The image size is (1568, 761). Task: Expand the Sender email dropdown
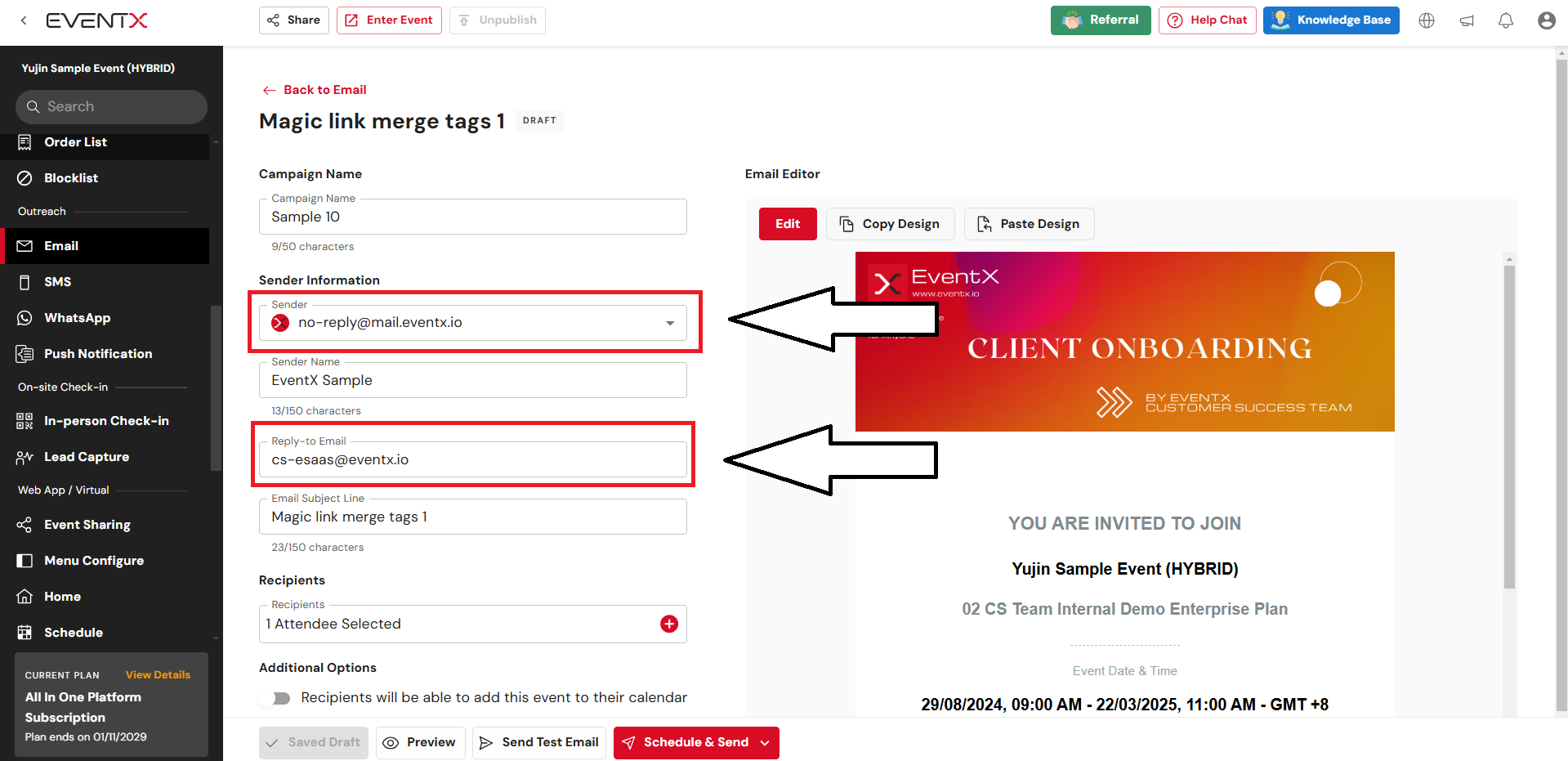pyautogui.click(x=670, y=323)
